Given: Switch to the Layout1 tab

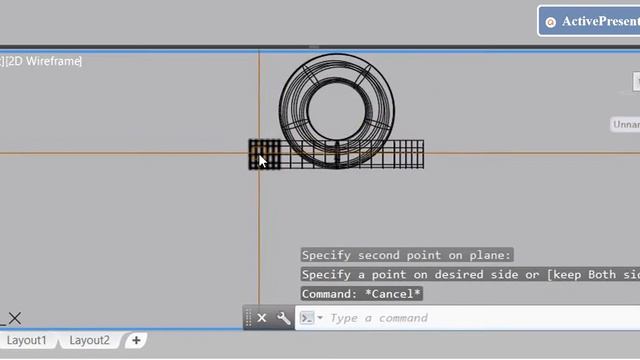Looking at the screenshot, I should tap(27, 340).
